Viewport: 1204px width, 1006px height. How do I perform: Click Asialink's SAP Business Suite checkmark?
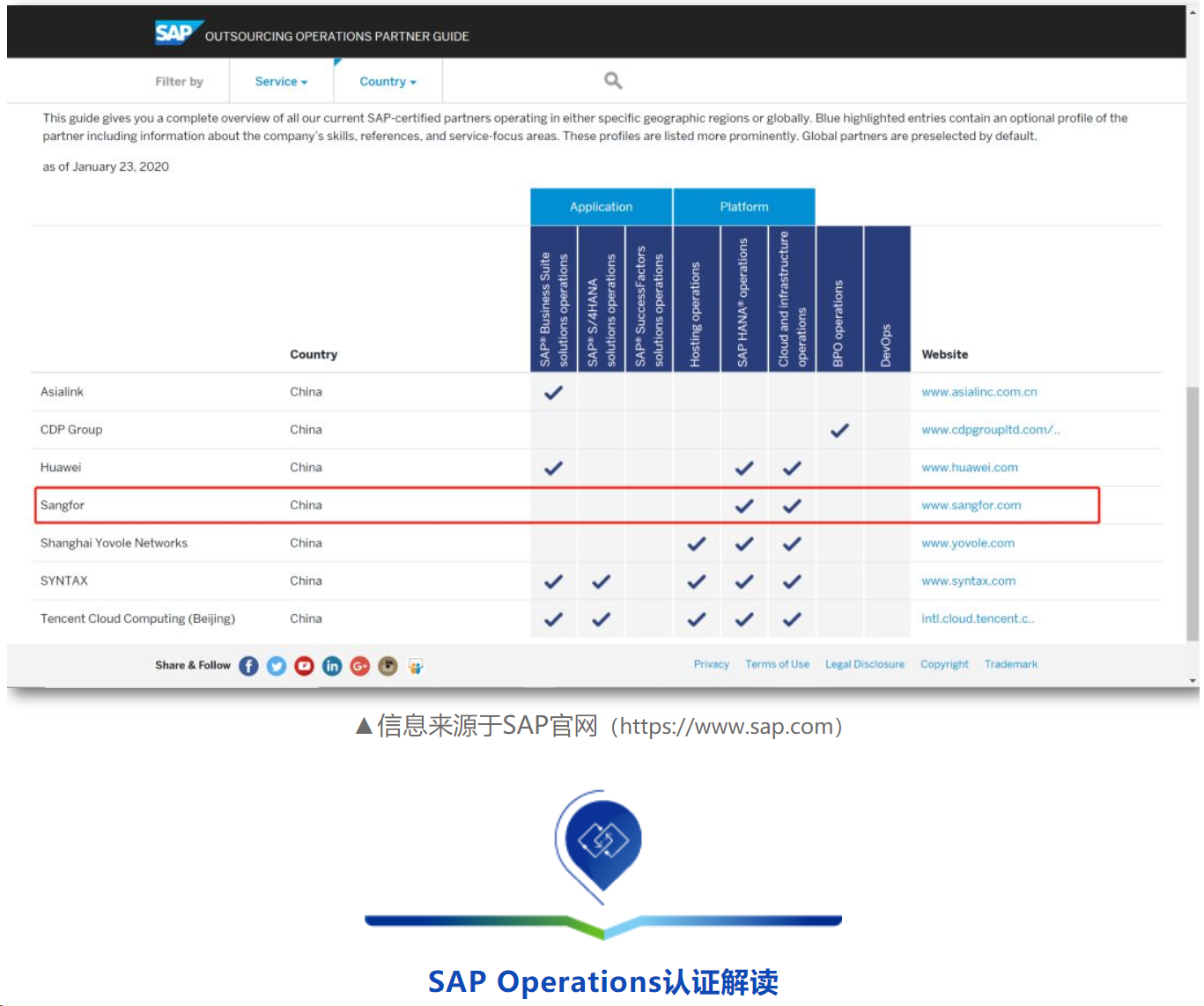pyautogui.click(x=553, y=393)
